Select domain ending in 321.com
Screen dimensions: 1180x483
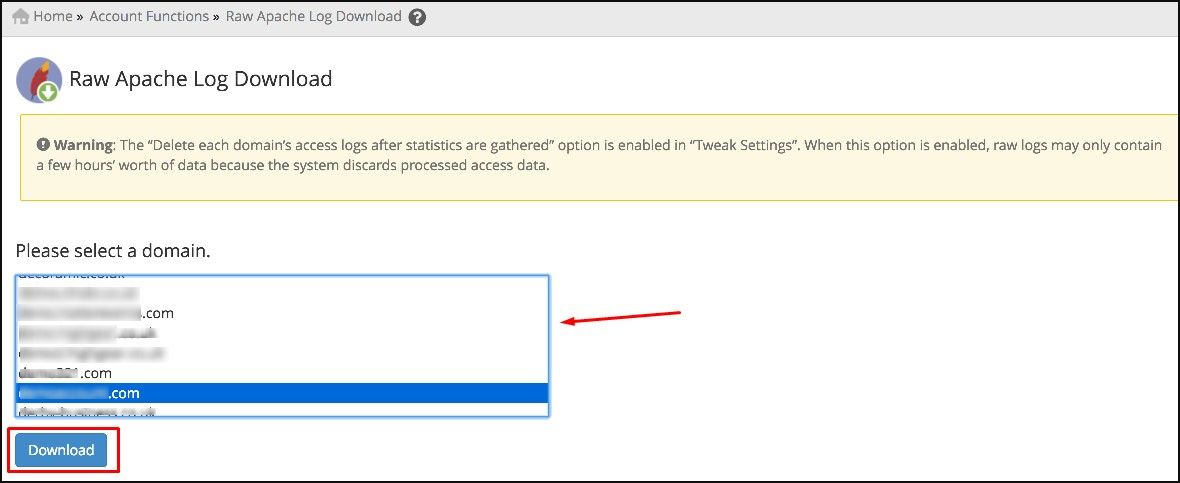pos(282,372)
